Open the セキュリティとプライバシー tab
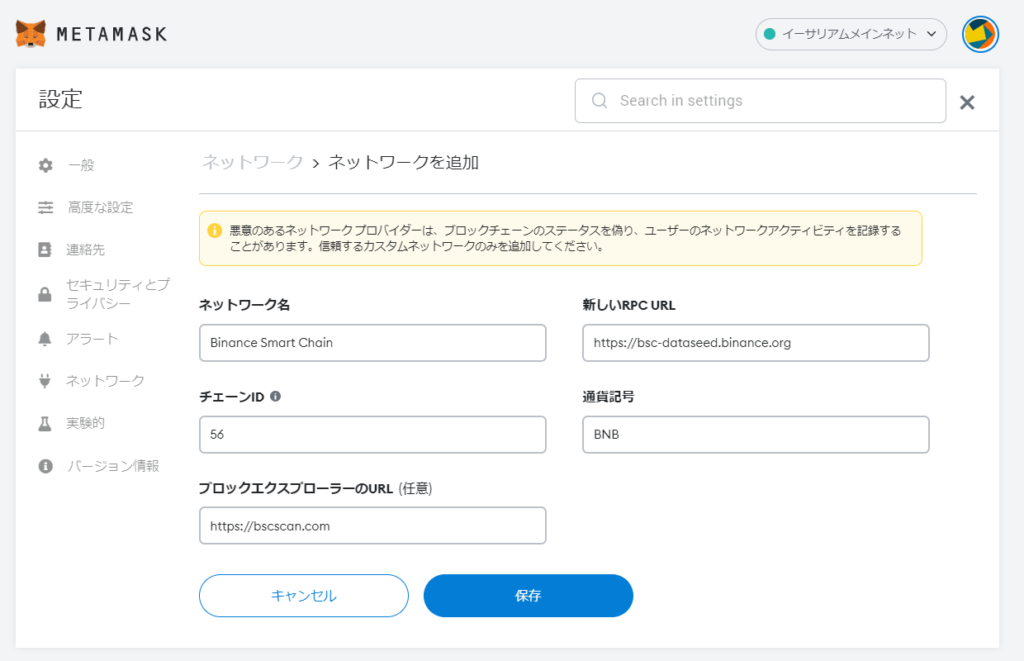 point(118,294)
